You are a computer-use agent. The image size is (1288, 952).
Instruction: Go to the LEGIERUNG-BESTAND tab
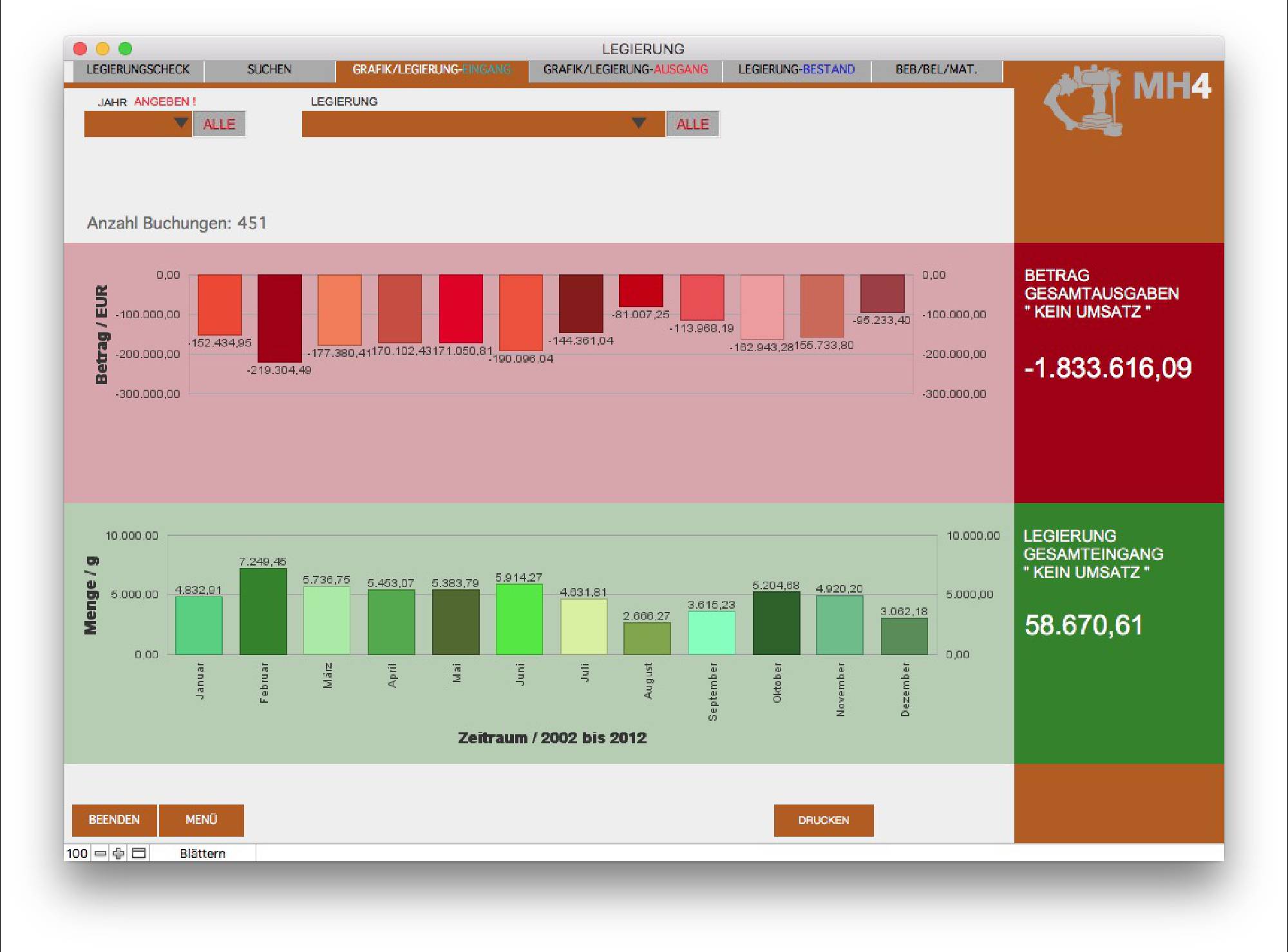point(796,70)
